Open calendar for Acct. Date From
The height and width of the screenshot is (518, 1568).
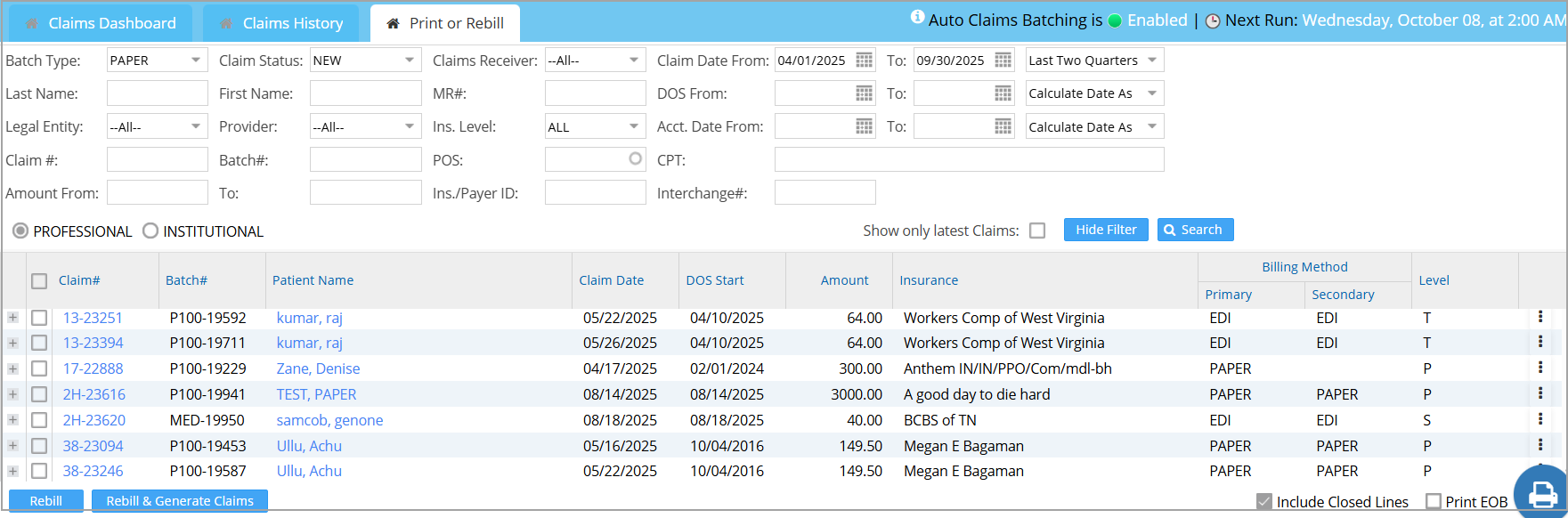tap(864, 127)
